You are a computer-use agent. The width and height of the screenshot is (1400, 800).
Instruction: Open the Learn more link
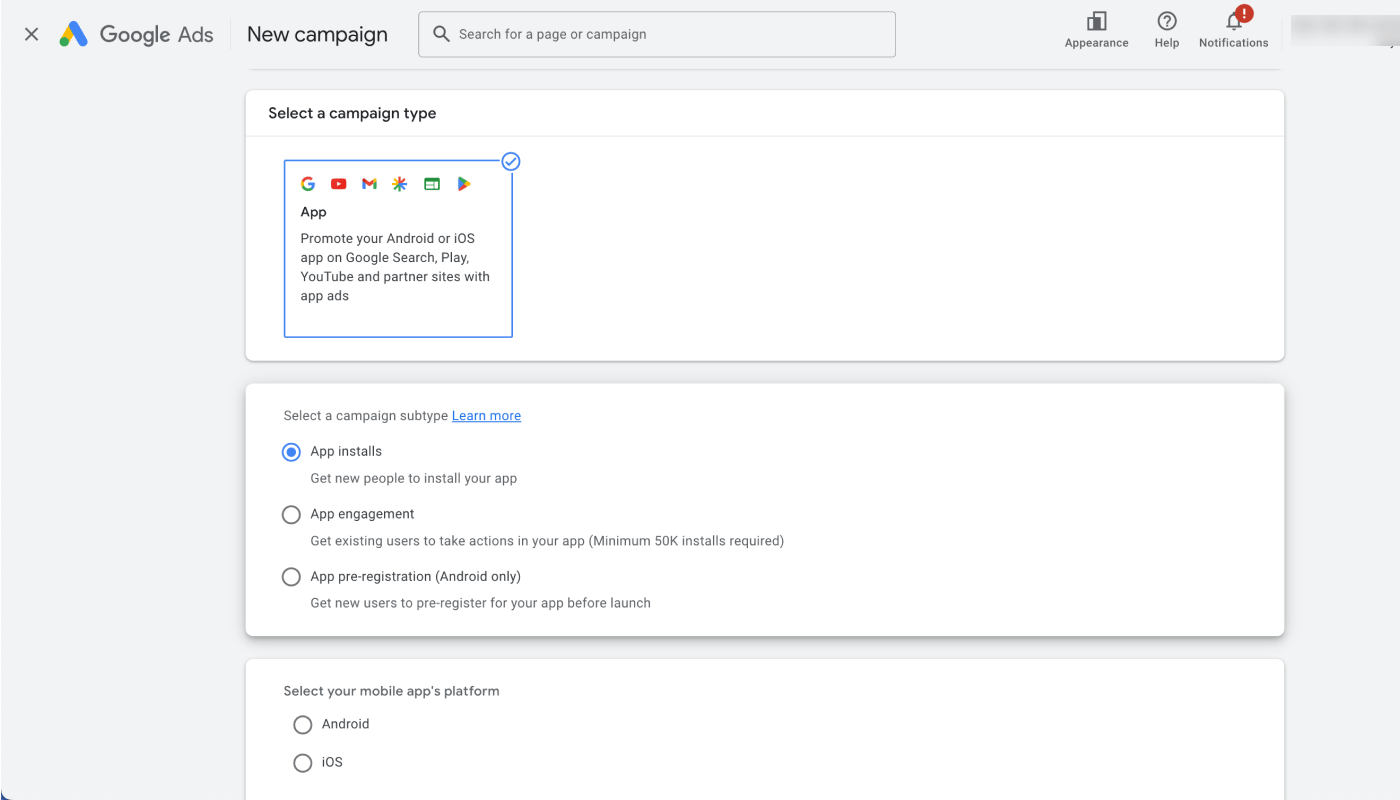click(486, 416)
